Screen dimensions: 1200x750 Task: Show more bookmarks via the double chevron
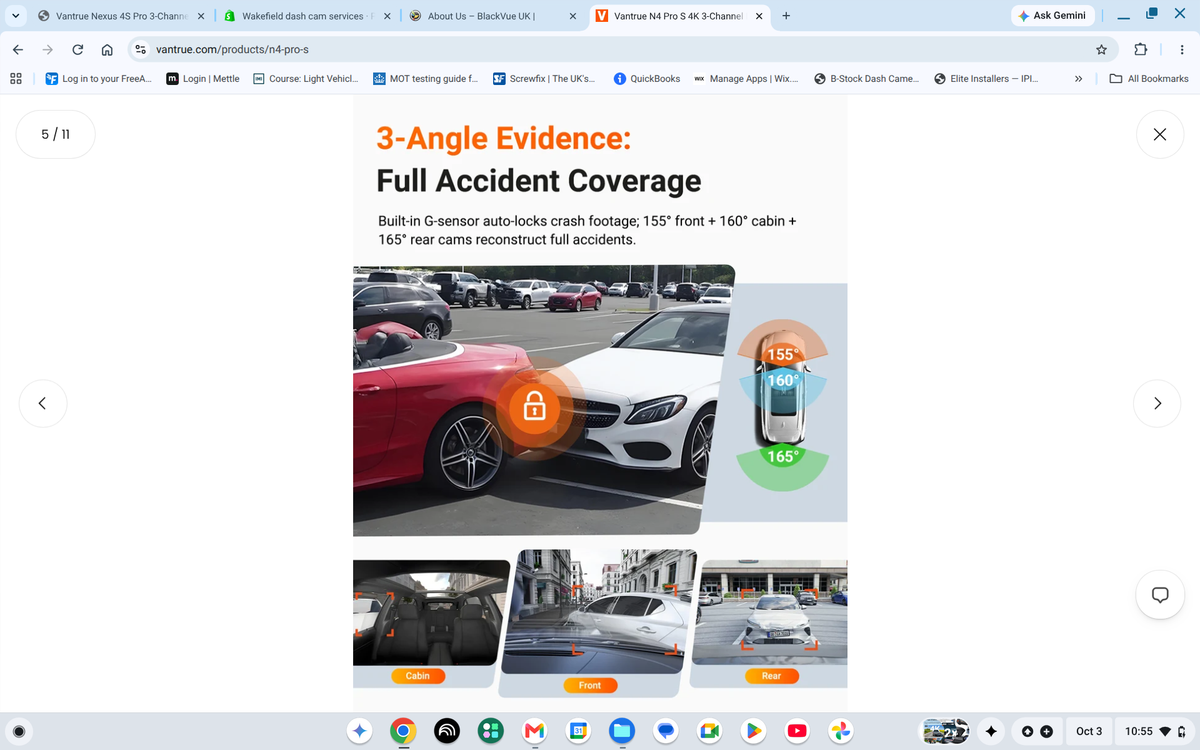tap(1079, 78)
